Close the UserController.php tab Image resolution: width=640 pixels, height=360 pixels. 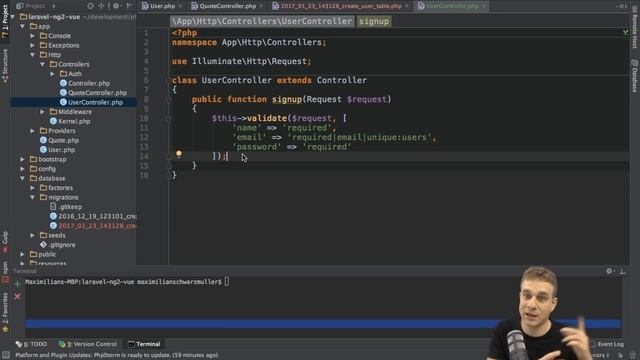coord(484,6)
